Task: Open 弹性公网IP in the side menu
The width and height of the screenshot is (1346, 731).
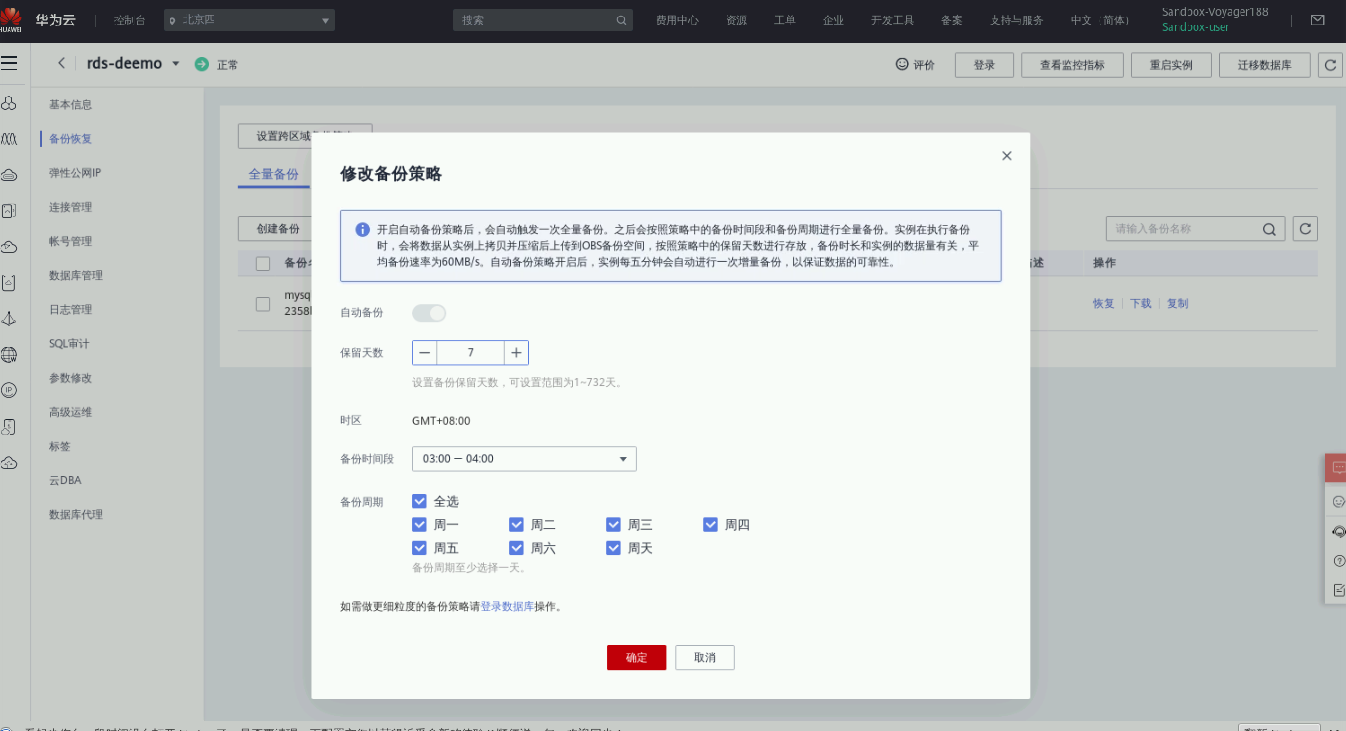Action: (75, 173)
